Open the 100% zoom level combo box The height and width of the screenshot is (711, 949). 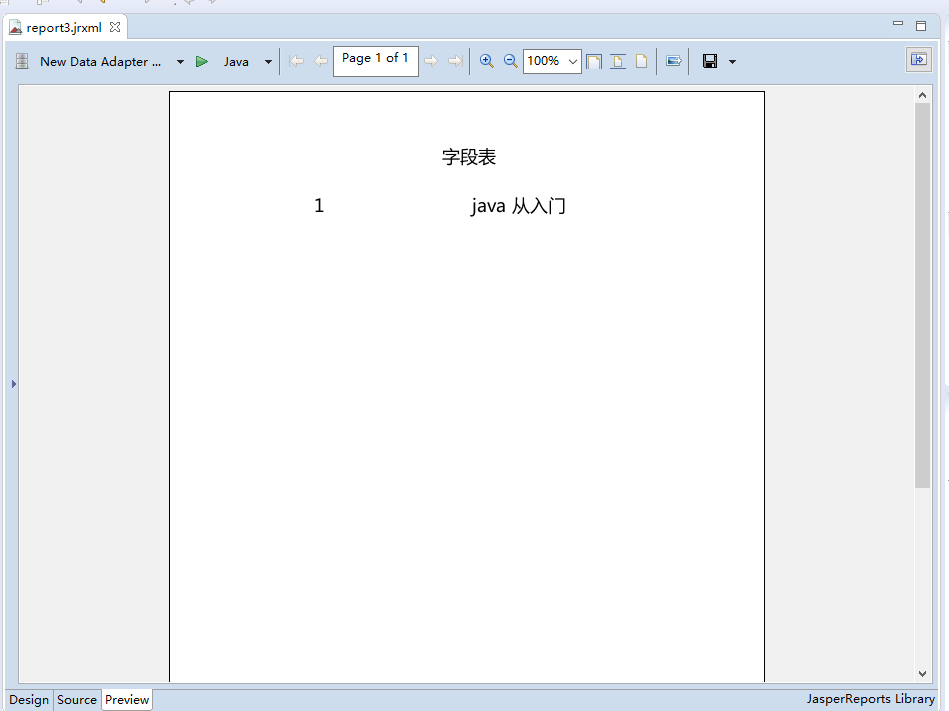pos(552,61)
